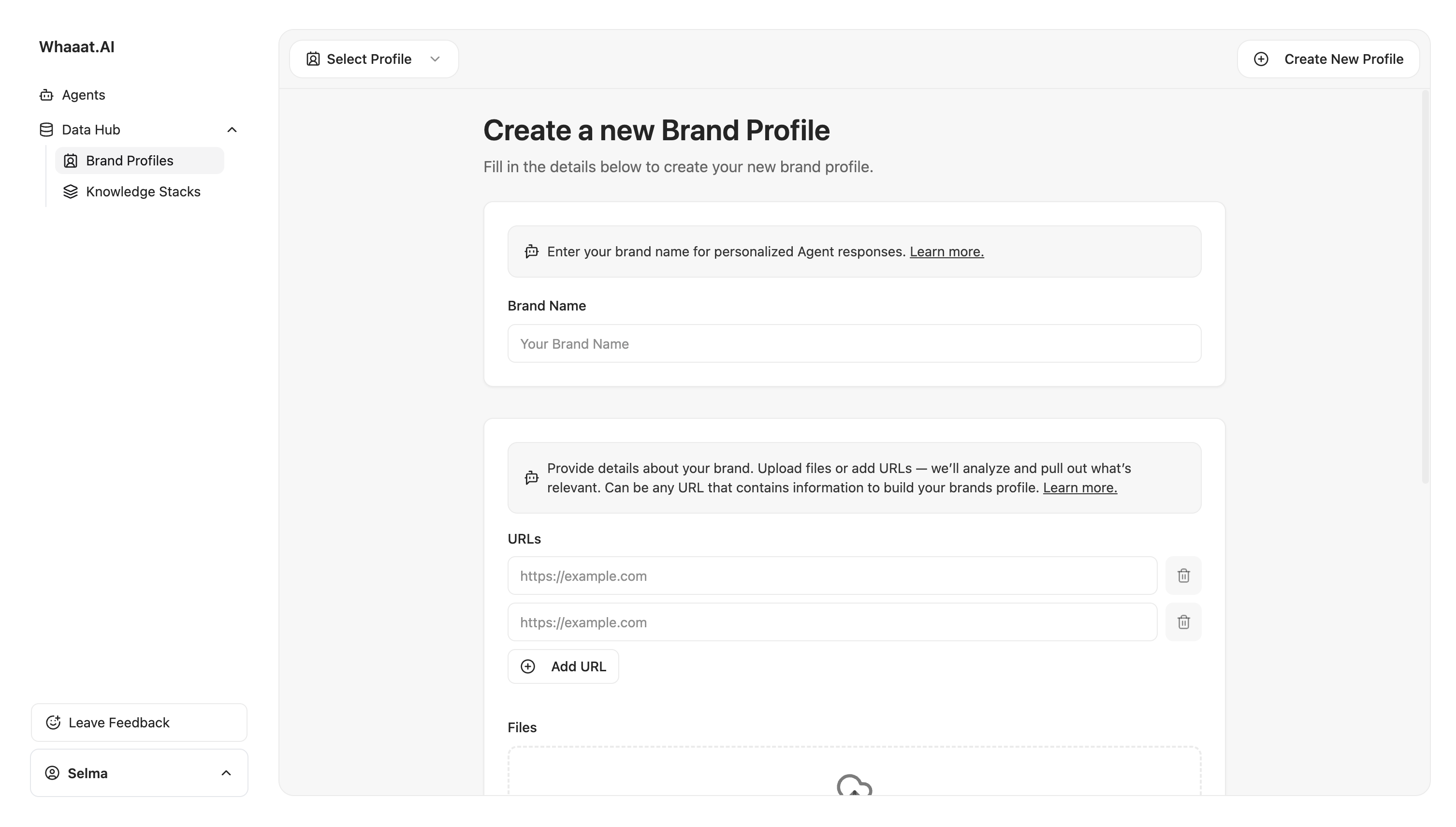Click the Agents robot icon in sidebar

pos(46,95)
